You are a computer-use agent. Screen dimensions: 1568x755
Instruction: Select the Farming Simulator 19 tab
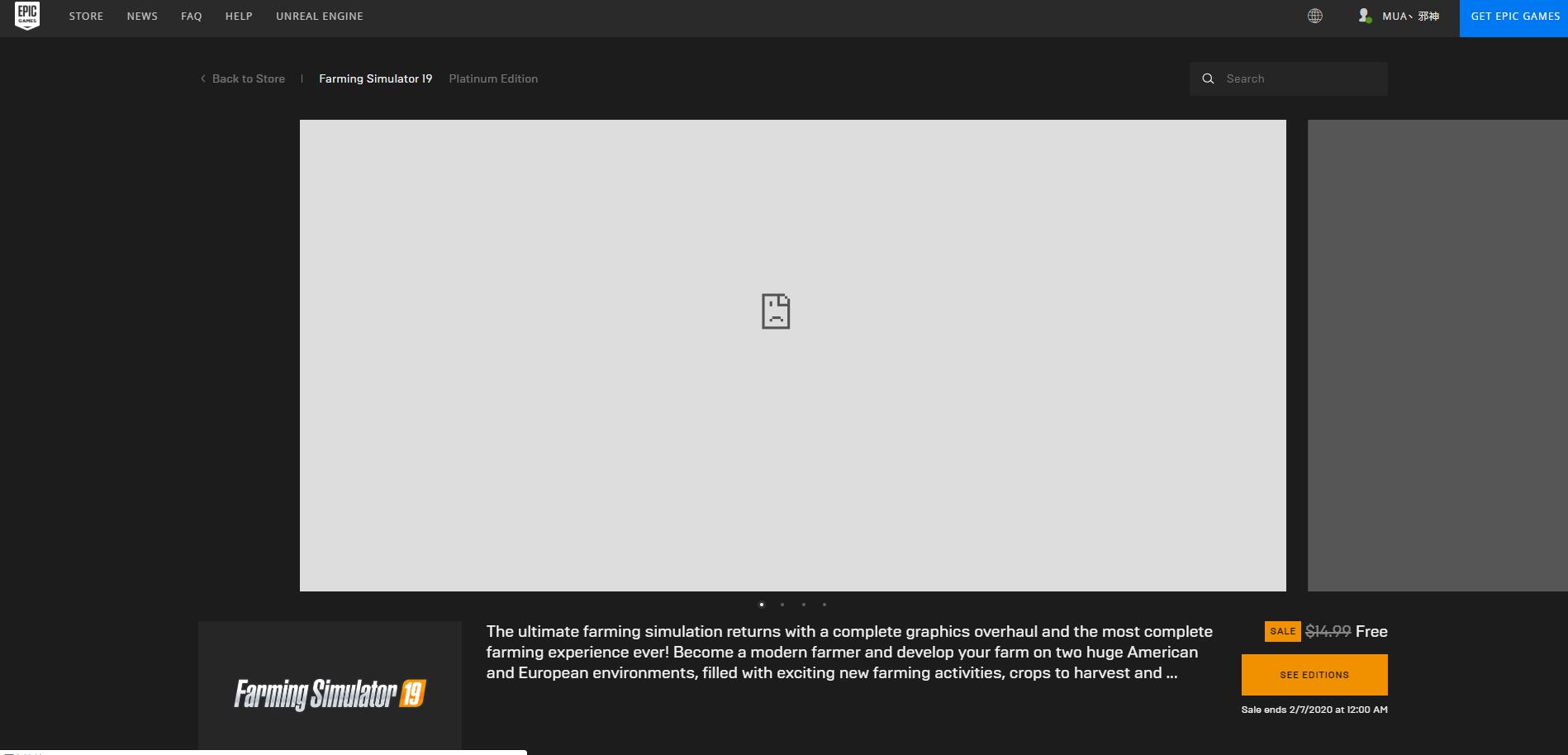click(375, 78)
